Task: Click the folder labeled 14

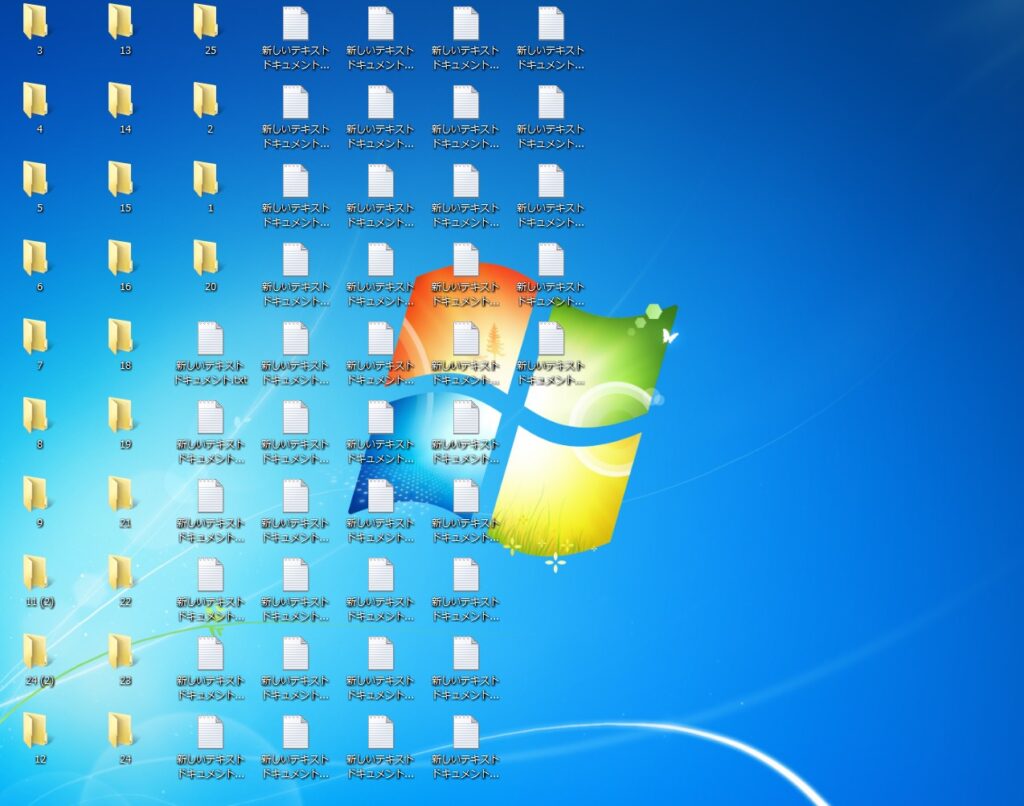Action: pyautogui.click(x=121, y=101)
